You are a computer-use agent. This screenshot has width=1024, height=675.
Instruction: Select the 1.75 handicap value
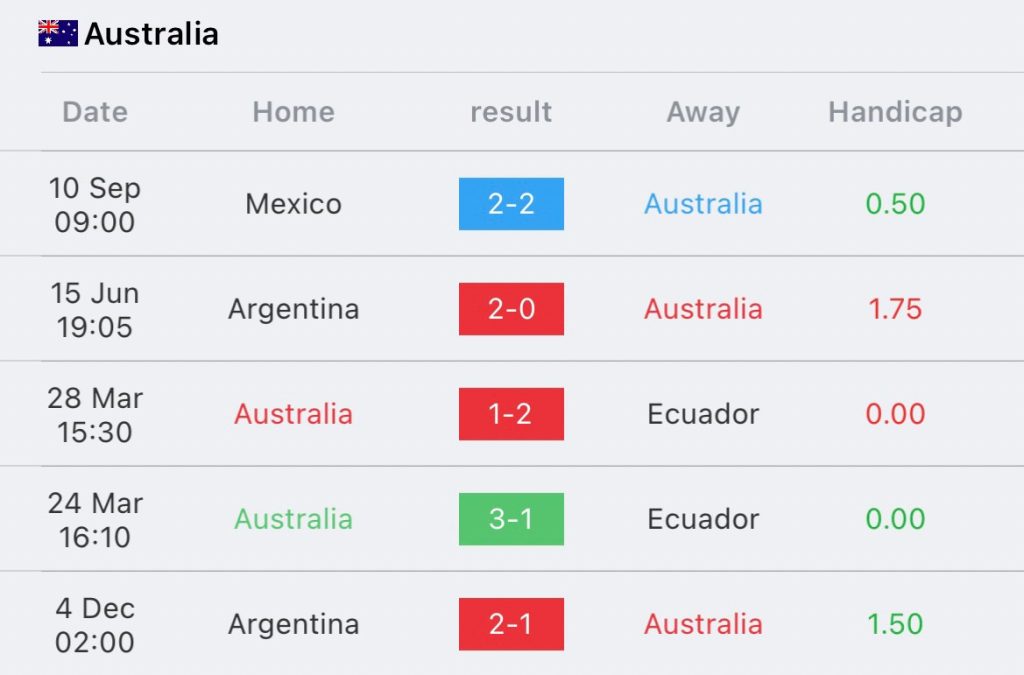(x=895, y=309)
